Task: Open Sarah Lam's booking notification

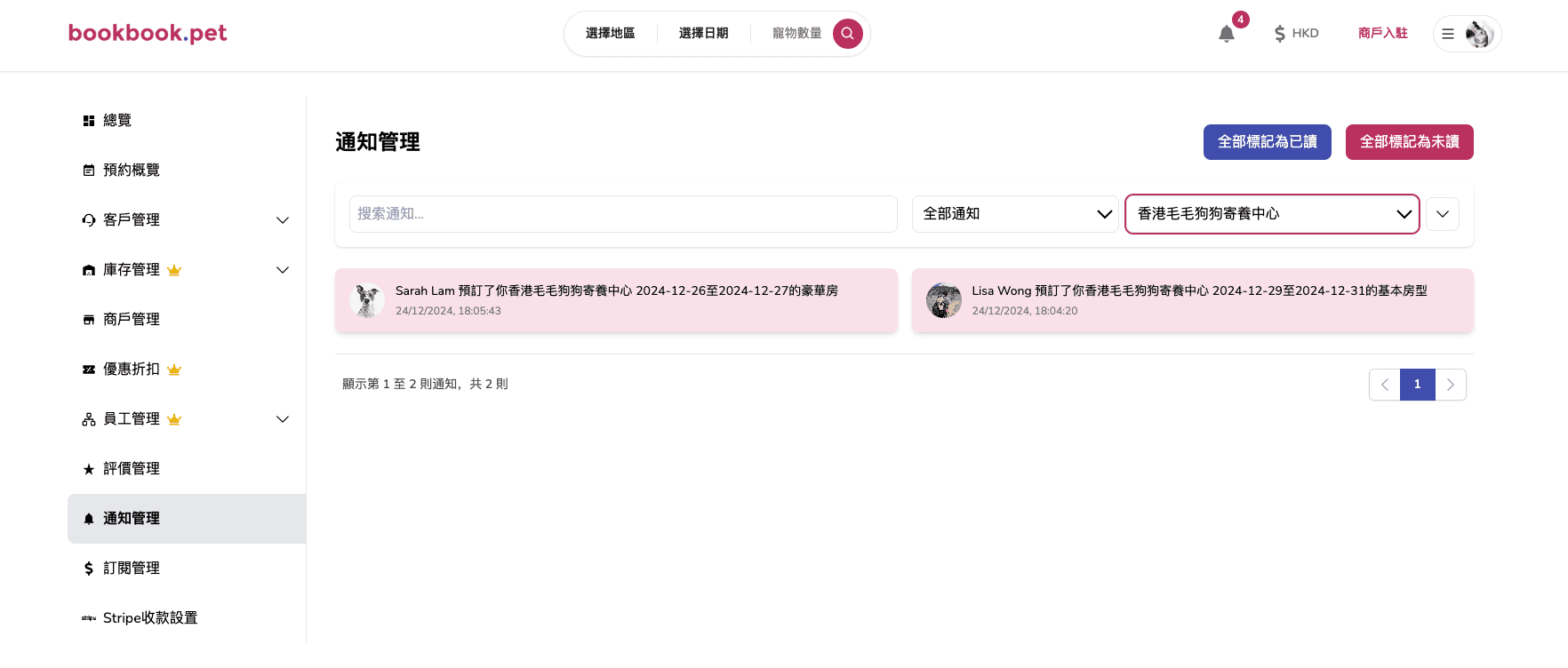Action: (x=616, y=300)
